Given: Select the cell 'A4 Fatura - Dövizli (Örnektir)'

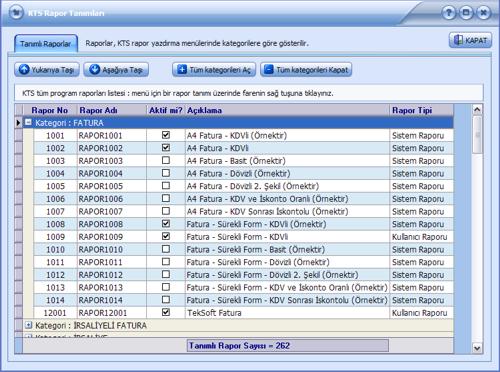Looking at the screenshot, I should pos(287,174).
